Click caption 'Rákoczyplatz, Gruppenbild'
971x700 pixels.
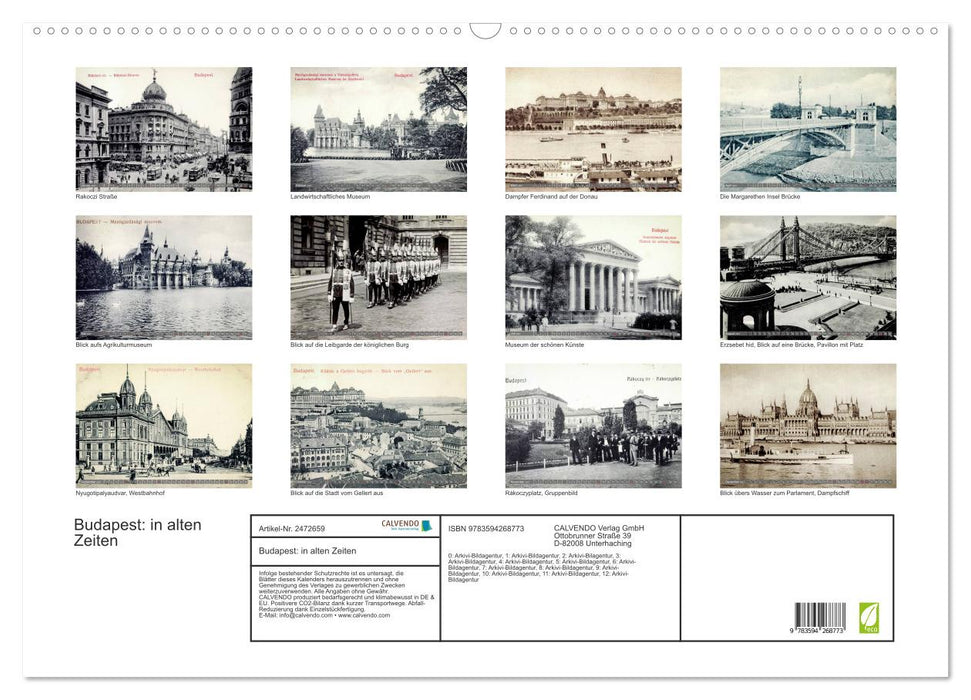pyautogui.click(x=541, y=493)
